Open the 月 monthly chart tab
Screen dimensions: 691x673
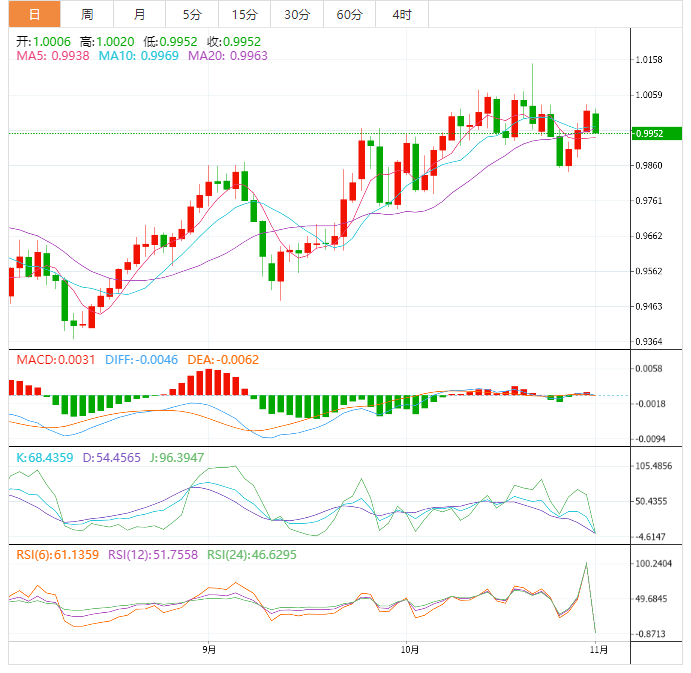click(139, 14)
